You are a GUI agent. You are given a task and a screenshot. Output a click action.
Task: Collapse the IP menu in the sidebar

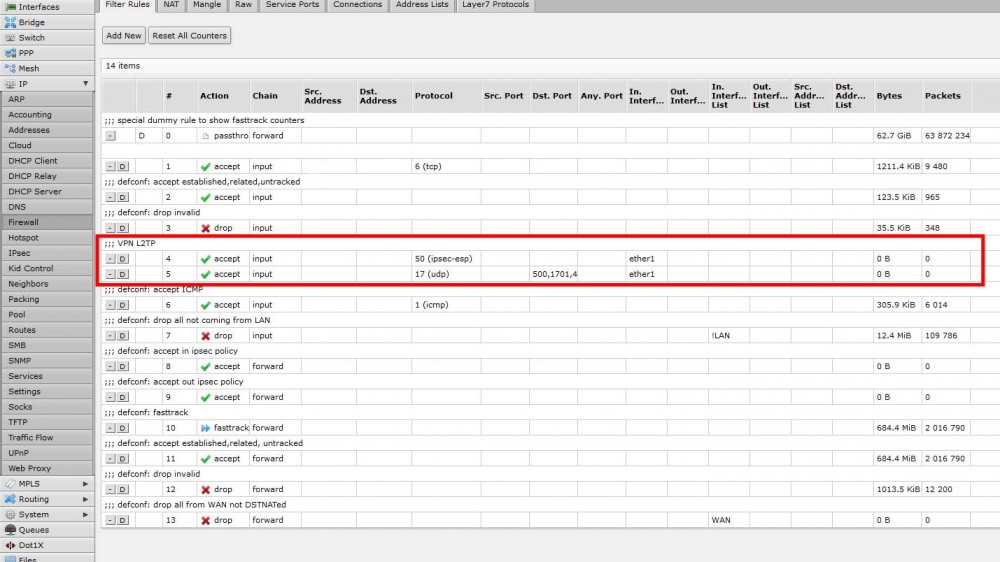85,84
